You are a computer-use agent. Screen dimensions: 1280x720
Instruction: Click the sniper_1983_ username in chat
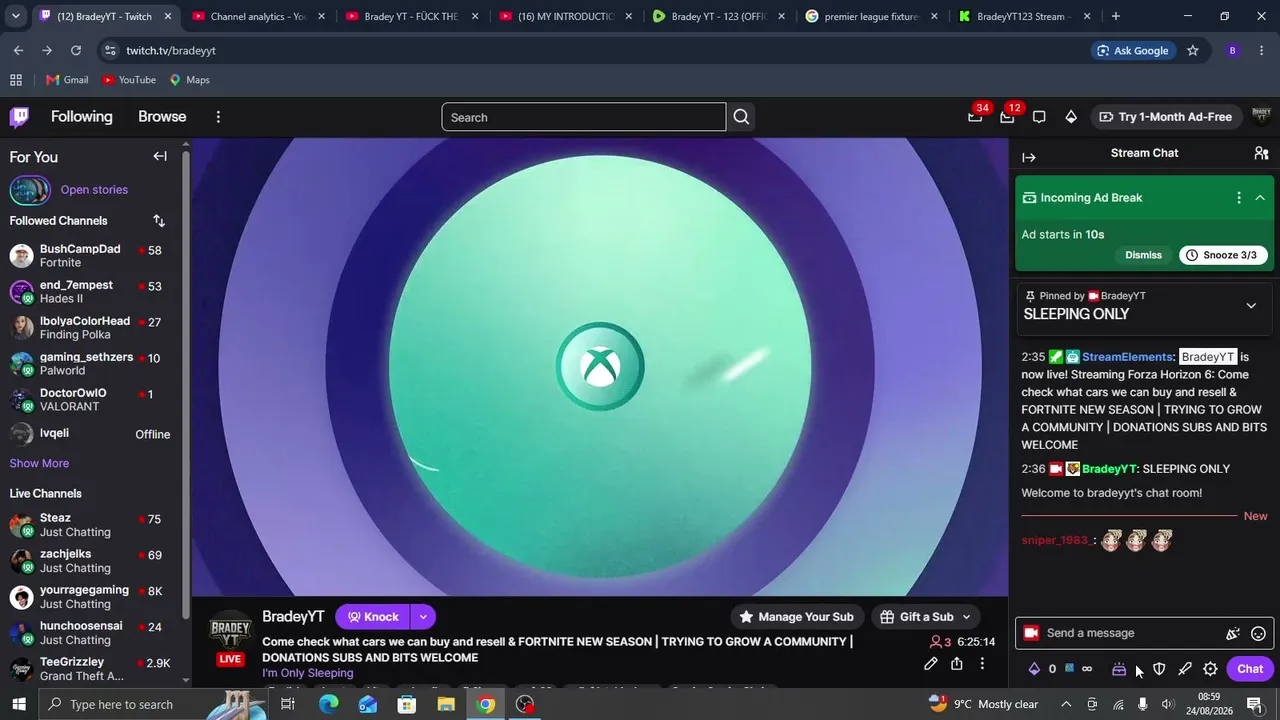[1056, 541]
